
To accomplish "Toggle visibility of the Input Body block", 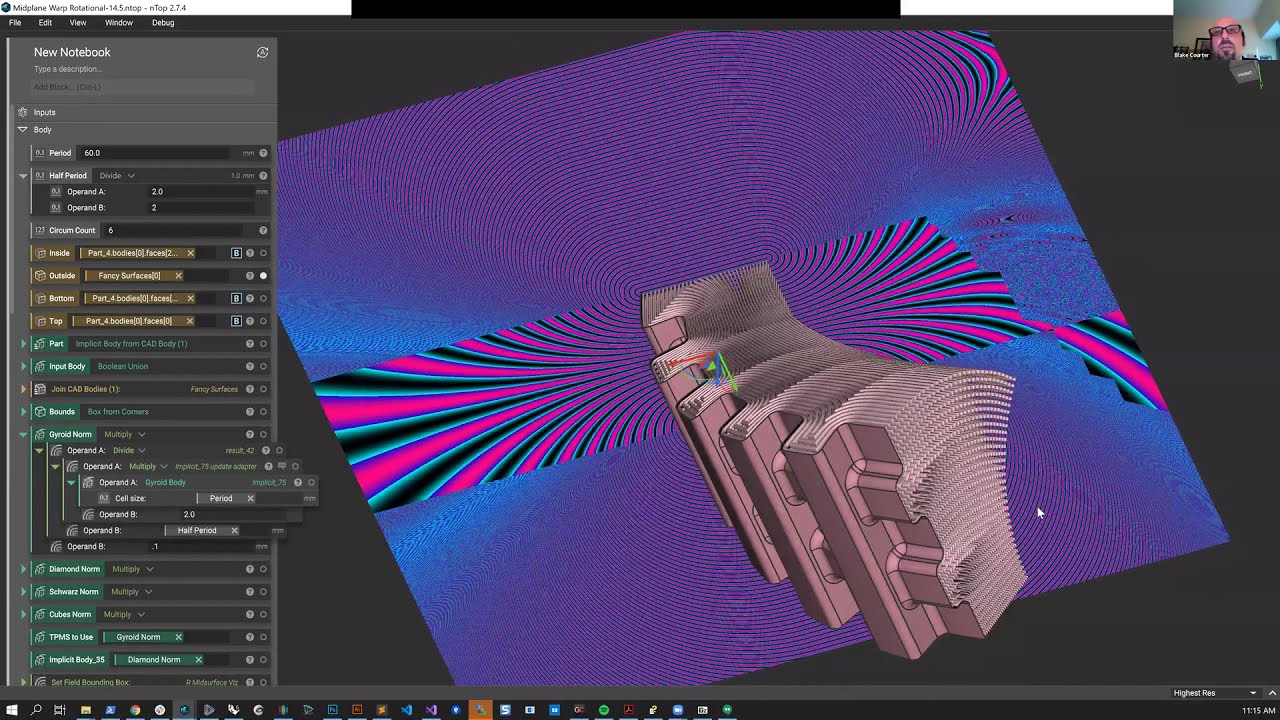I will [263, 366].
